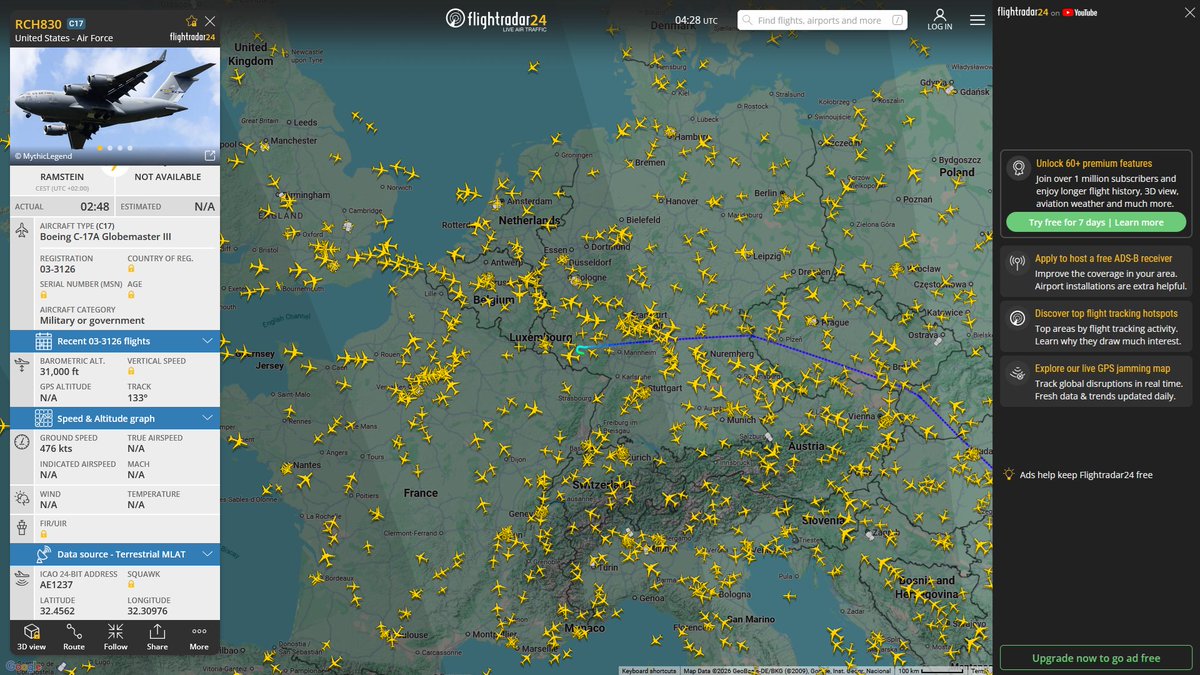1200x675 pixels.
Task: Open Apply to host ADS-B receiver card
Action: [1096, 271]
